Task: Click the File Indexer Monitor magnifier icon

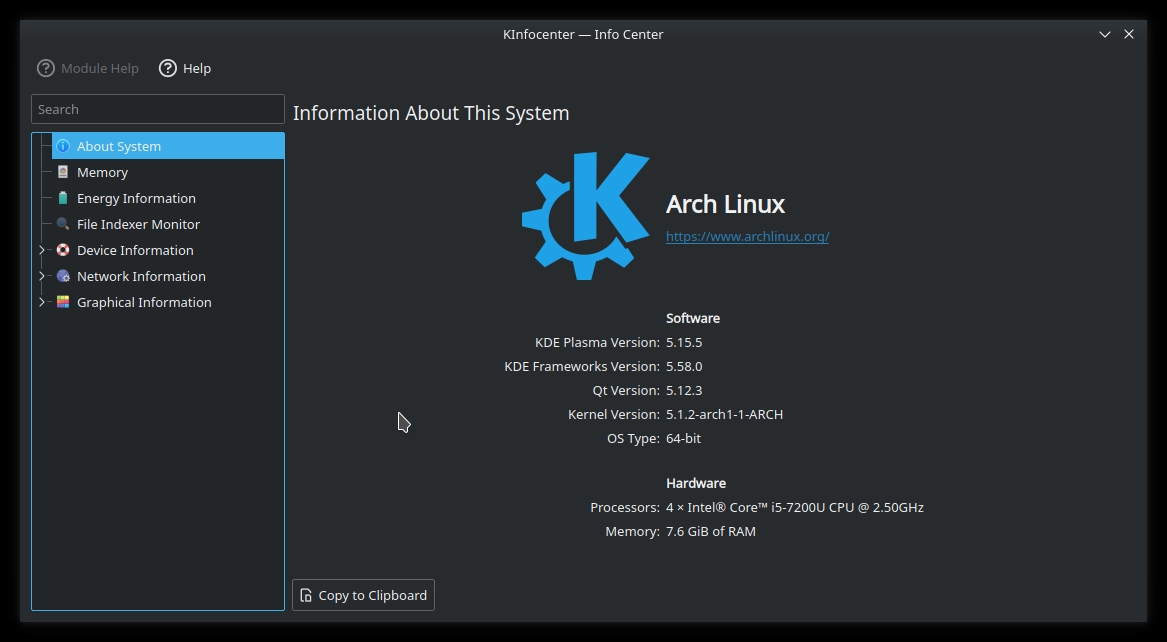Action: 63,224
